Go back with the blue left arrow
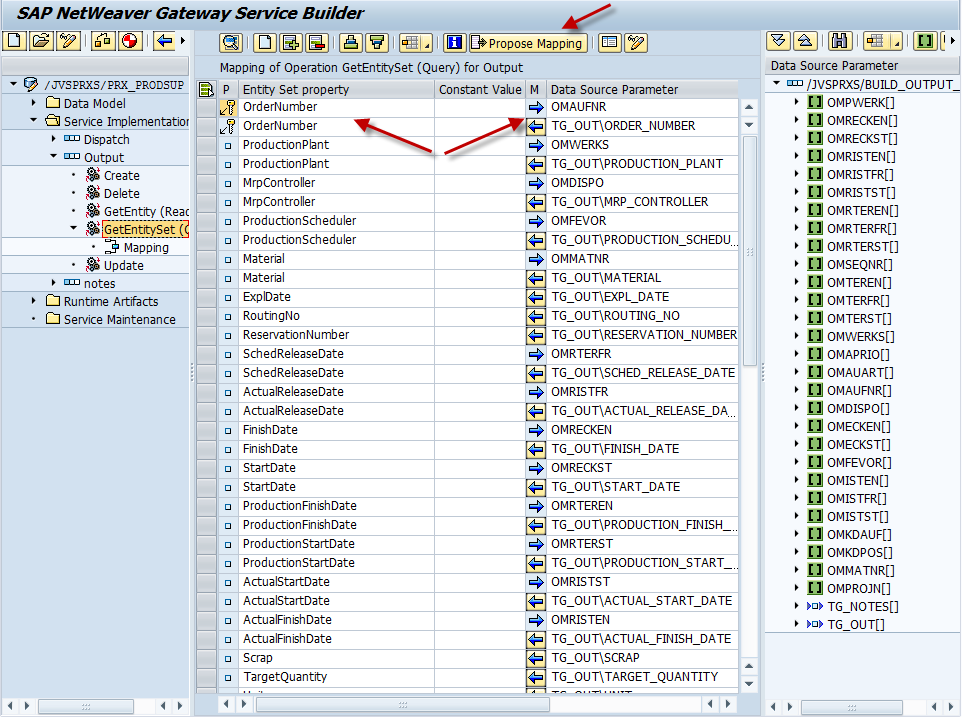This screenshot has width=962, height=718. pos(164,41)
